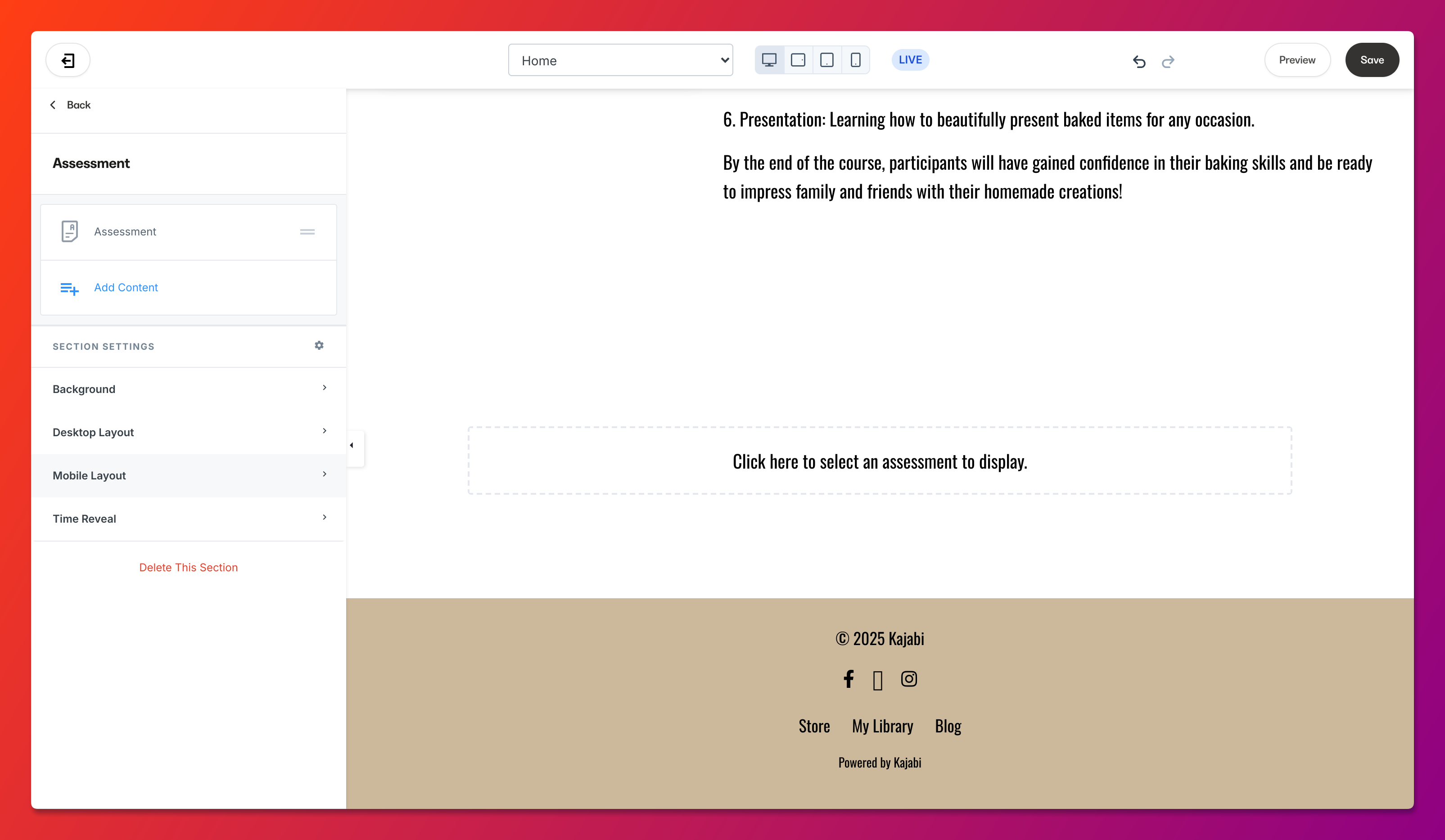
Task: Open the My Library footer link
Action: point(882,726)
